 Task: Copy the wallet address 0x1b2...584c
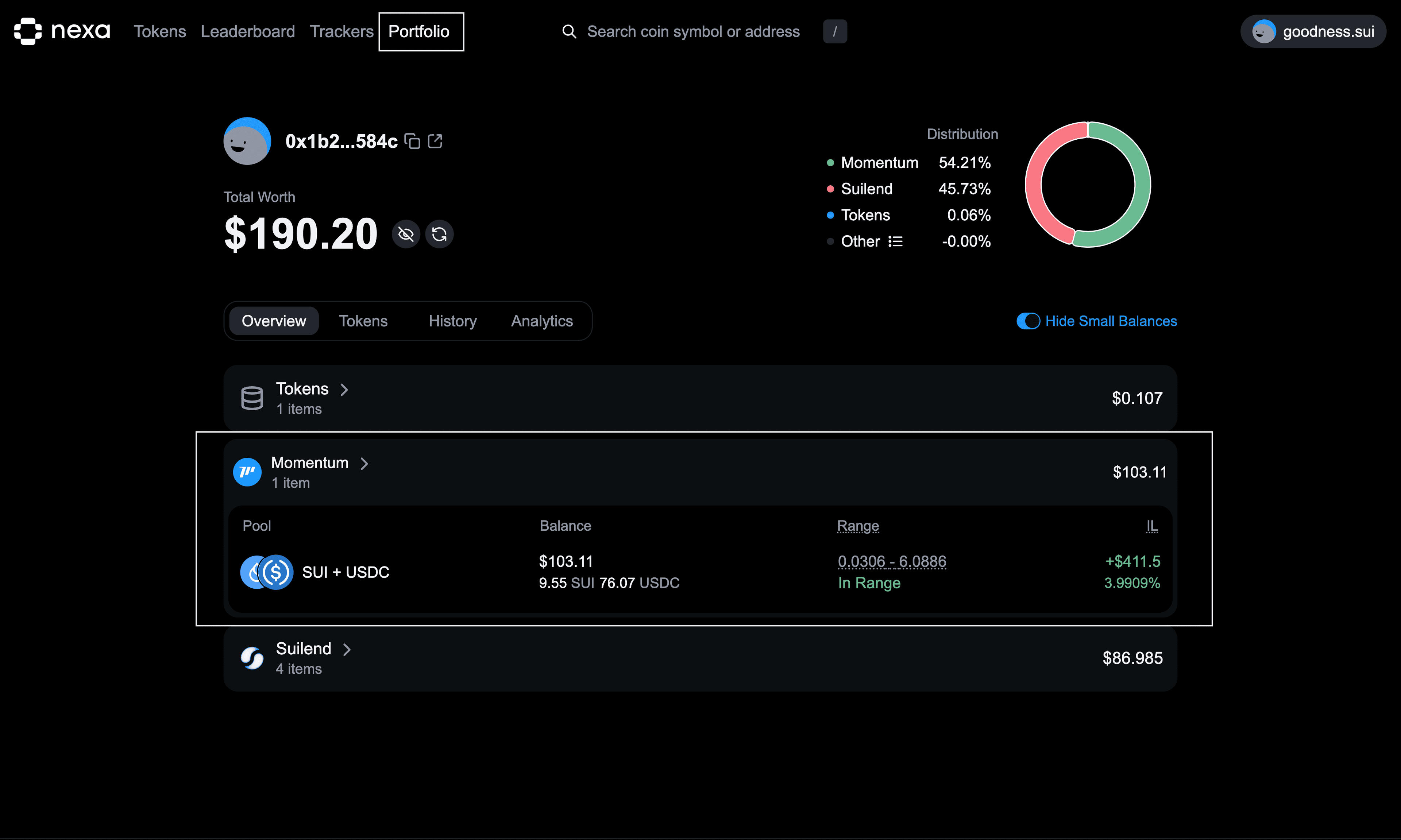[x=413, y=141]
